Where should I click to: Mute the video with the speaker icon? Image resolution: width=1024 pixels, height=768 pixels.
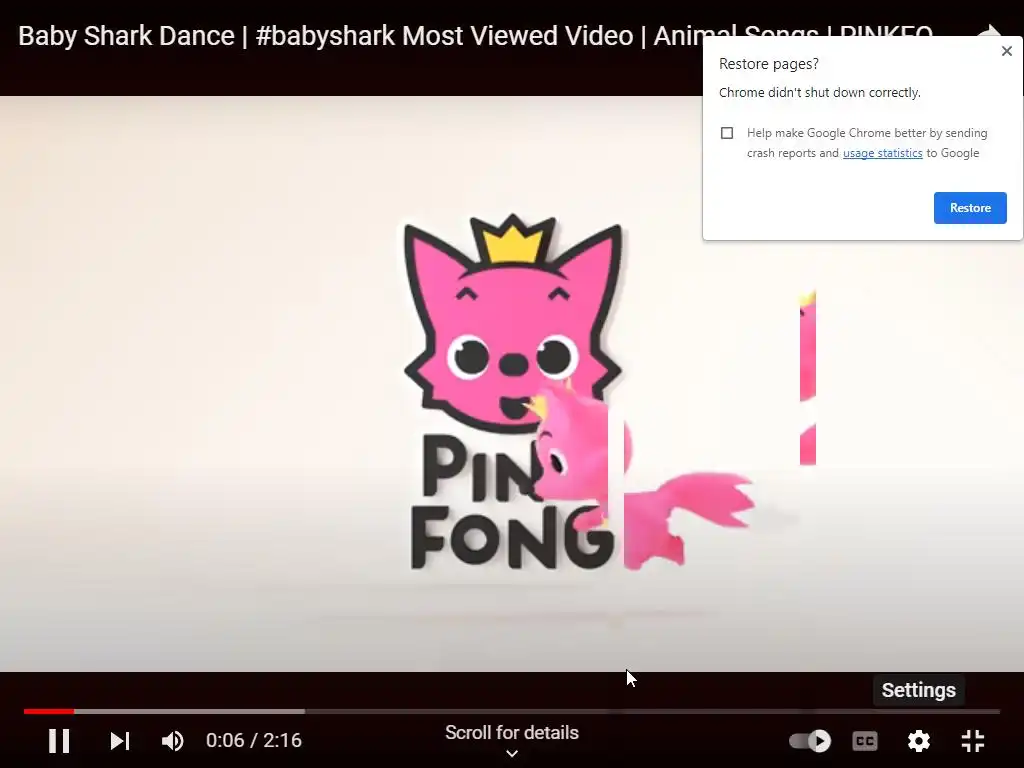coord(172,741)
